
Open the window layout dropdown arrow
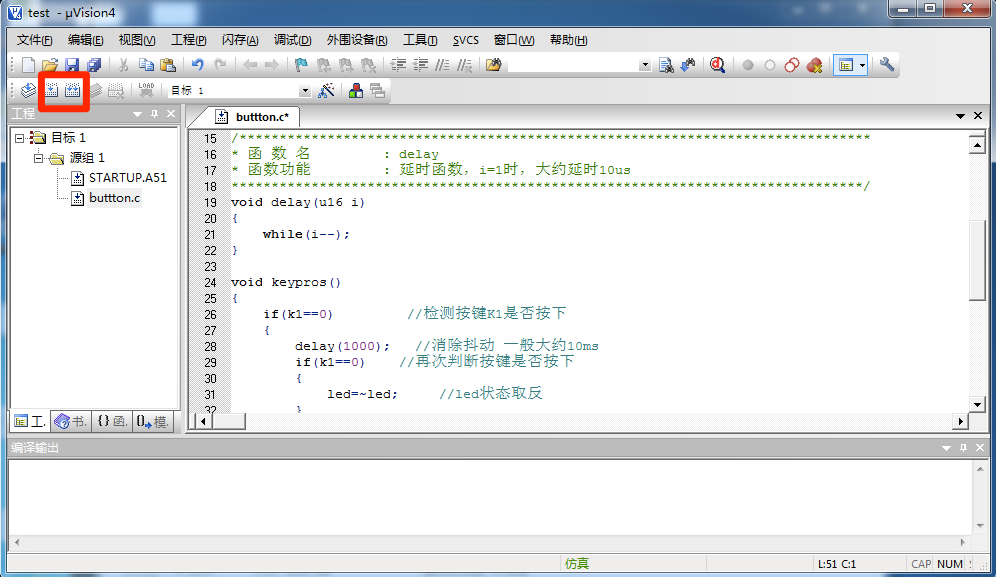[x=862, y=65]
